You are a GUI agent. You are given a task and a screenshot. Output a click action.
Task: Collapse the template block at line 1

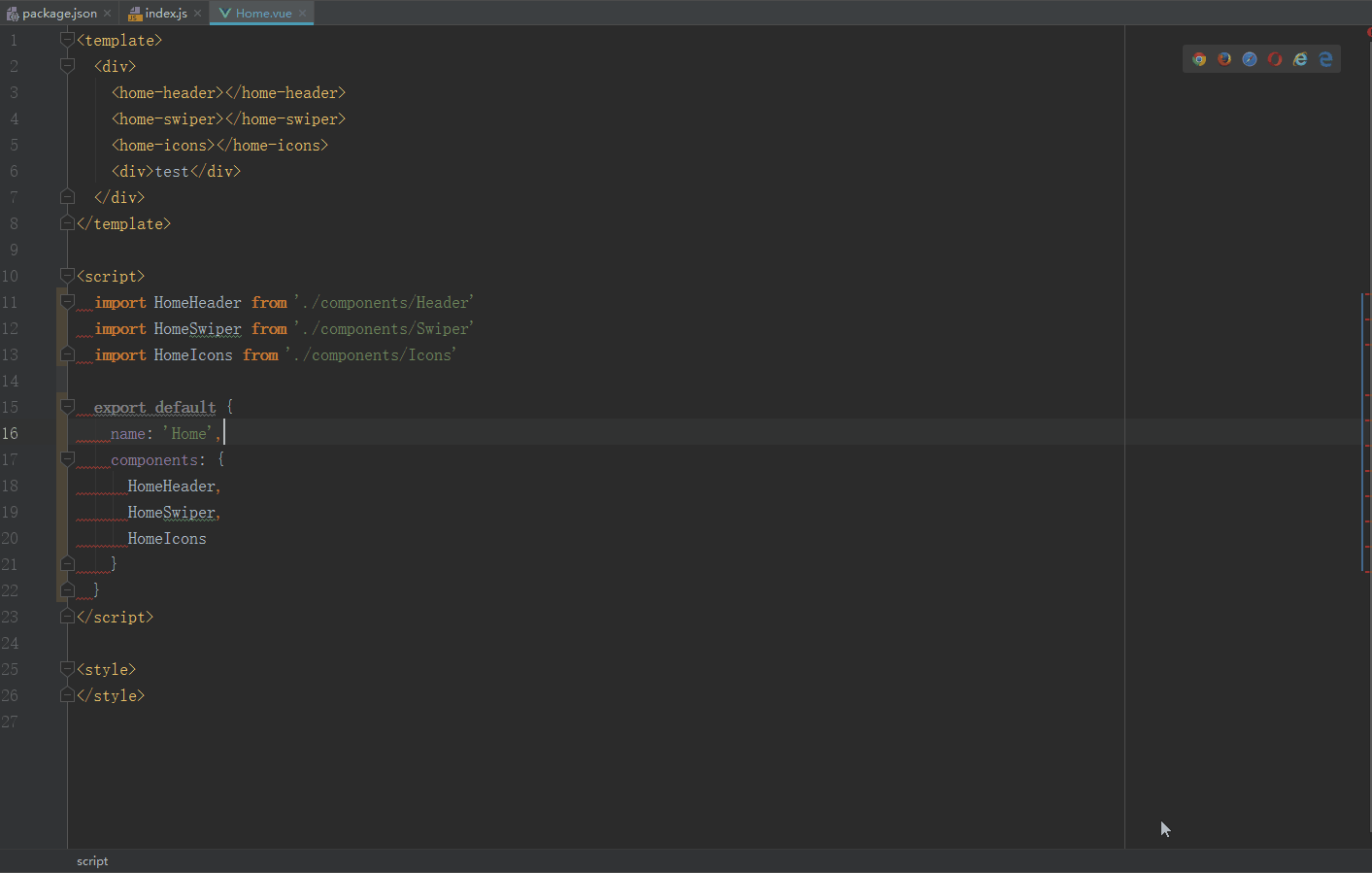[x=66, y=39]
